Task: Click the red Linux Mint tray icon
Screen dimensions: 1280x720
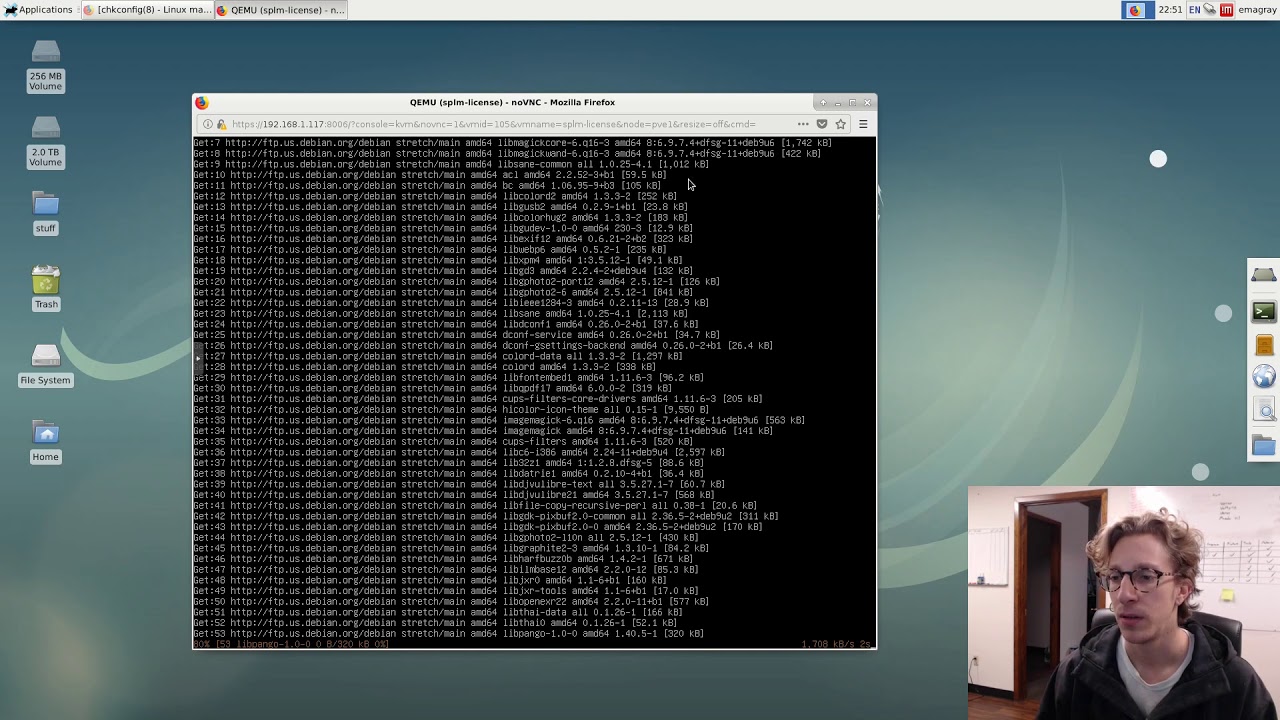Action: pyautogui.click(x=1226, y=9)
